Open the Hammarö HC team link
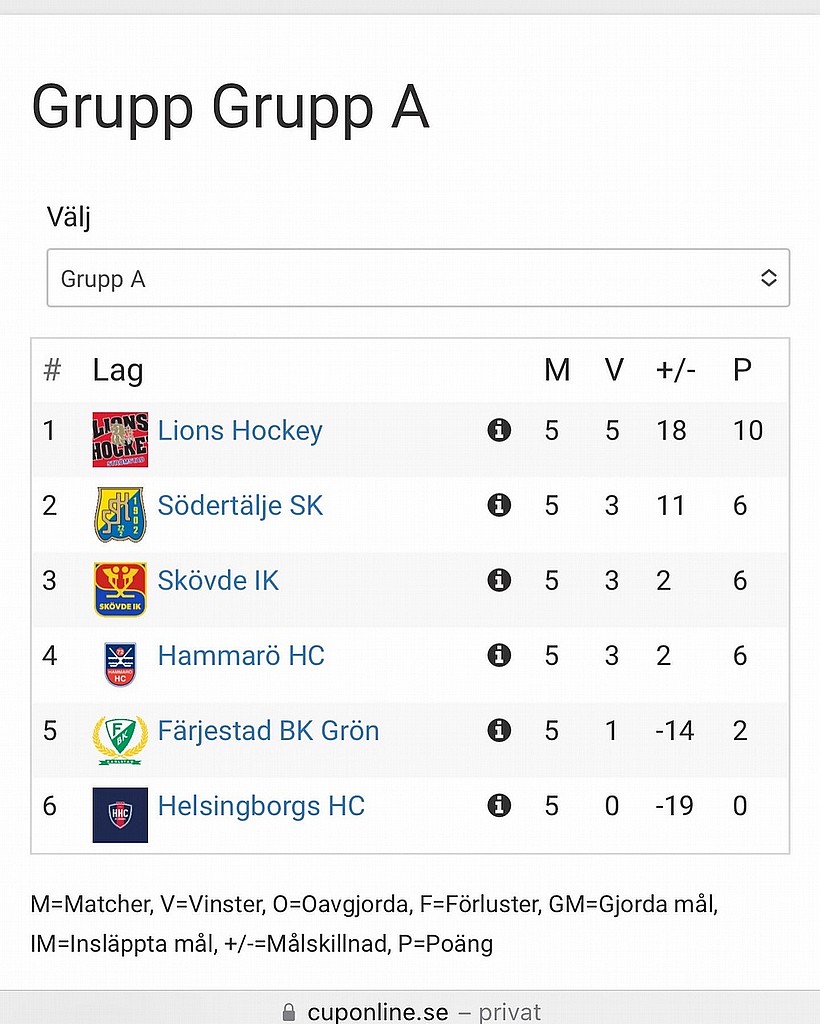This screenshot has width=820, height=1024. tap(241, 656)
